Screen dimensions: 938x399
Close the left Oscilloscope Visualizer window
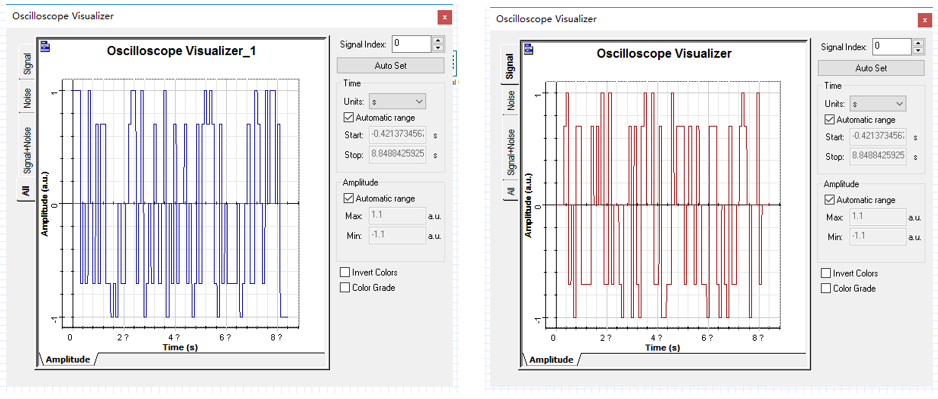(x=444, y=17)
